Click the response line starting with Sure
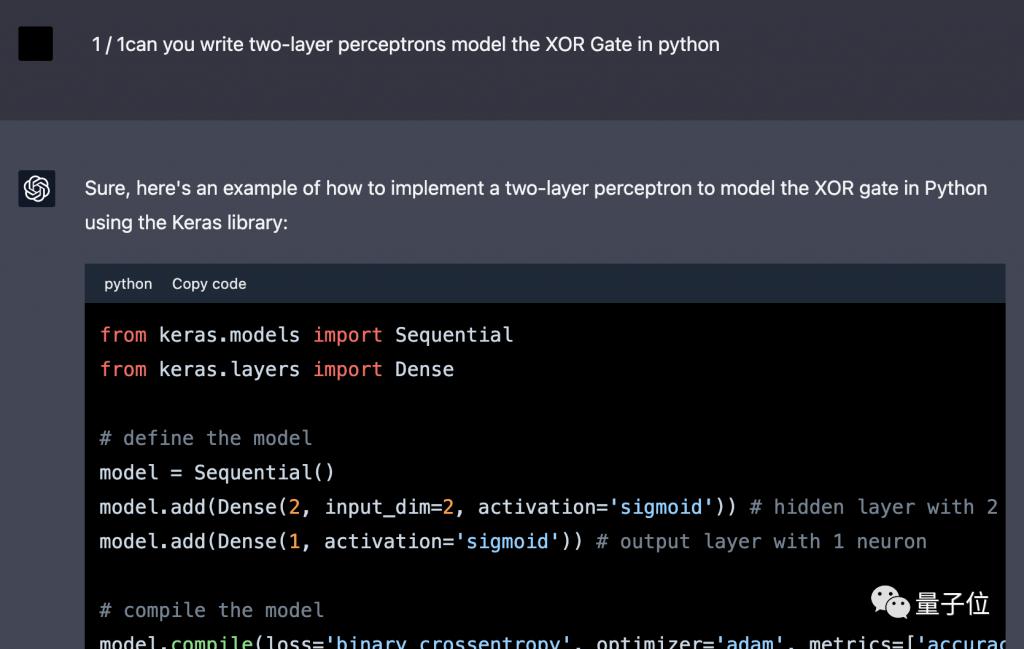The image size is (1024, 649). 535,188
